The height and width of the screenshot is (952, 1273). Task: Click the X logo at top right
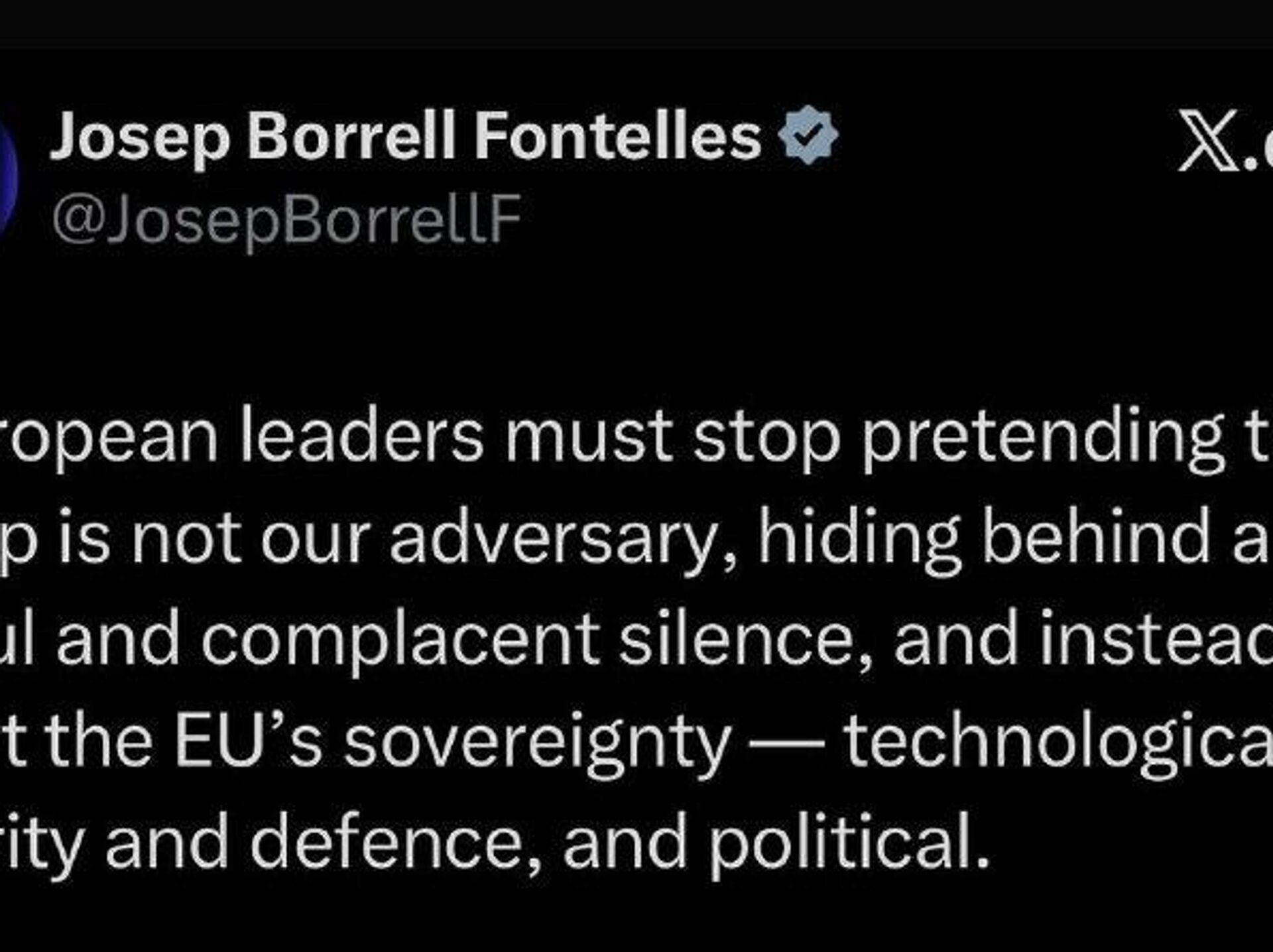[1208, 141]
